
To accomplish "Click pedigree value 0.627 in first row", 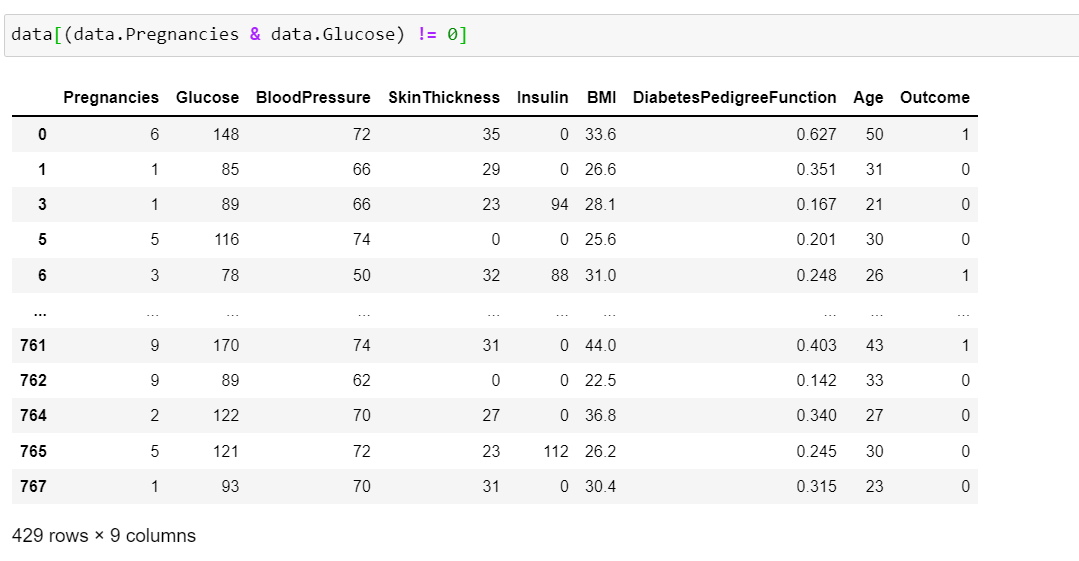I will (816, 134).
